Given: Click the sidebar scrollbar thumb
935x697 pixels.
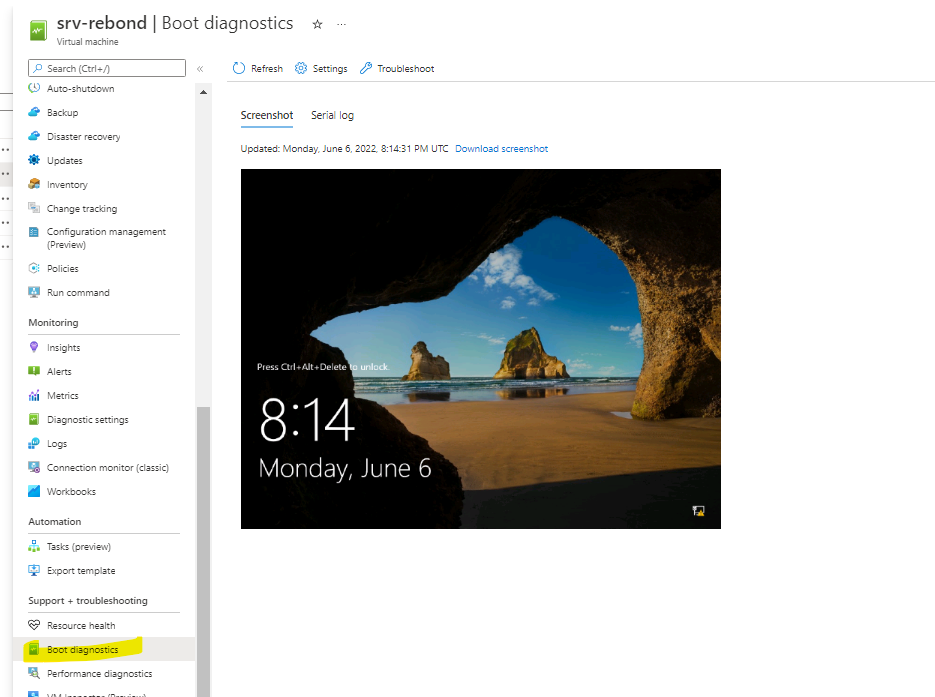Looking at the screenshot, I should (203, 552).
